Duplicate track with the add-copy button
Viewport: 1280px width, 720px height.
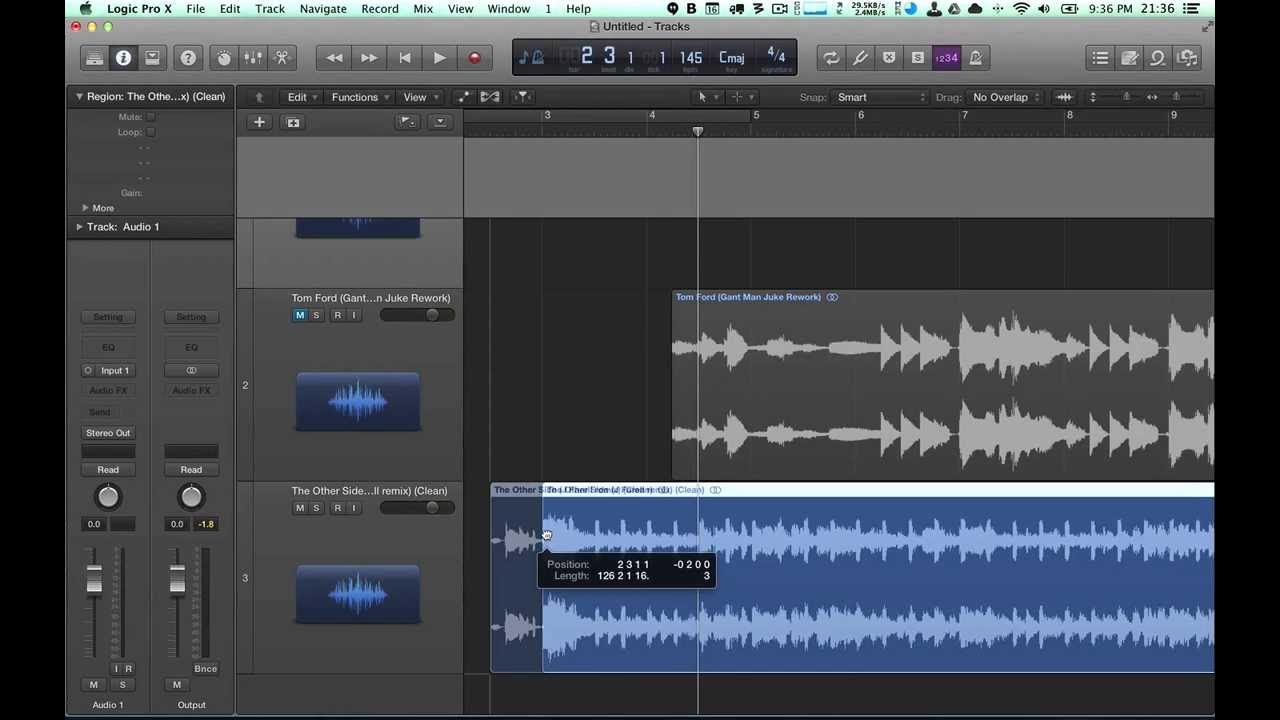(x=293, y=122)
